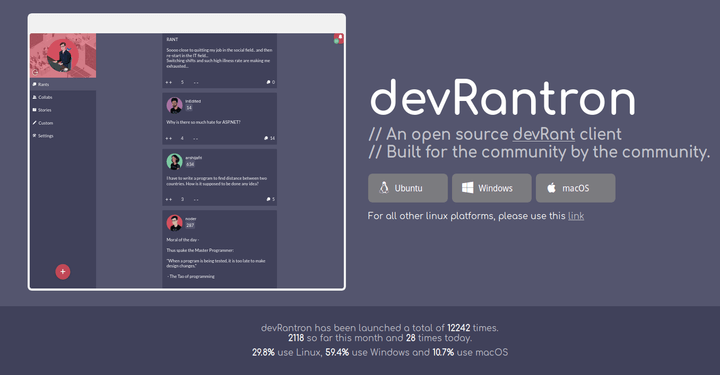The image size is (720, 375).
Task: Click the 634 score badge
Action: [x=190, y=164]
